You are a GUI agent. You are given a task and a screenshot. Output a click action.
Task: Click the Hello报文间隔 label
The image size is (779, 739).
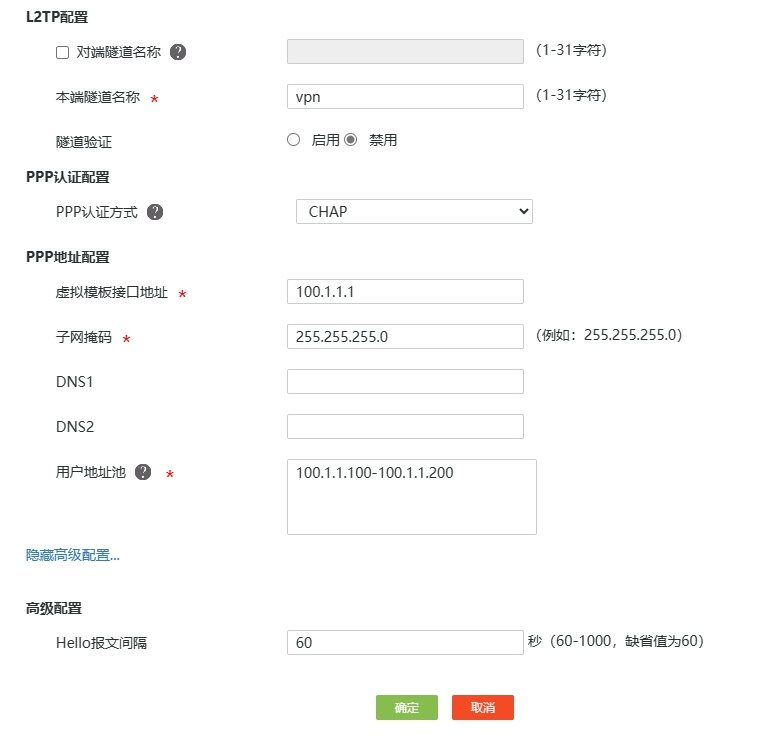pyautogui.click(x=101, y=643)
